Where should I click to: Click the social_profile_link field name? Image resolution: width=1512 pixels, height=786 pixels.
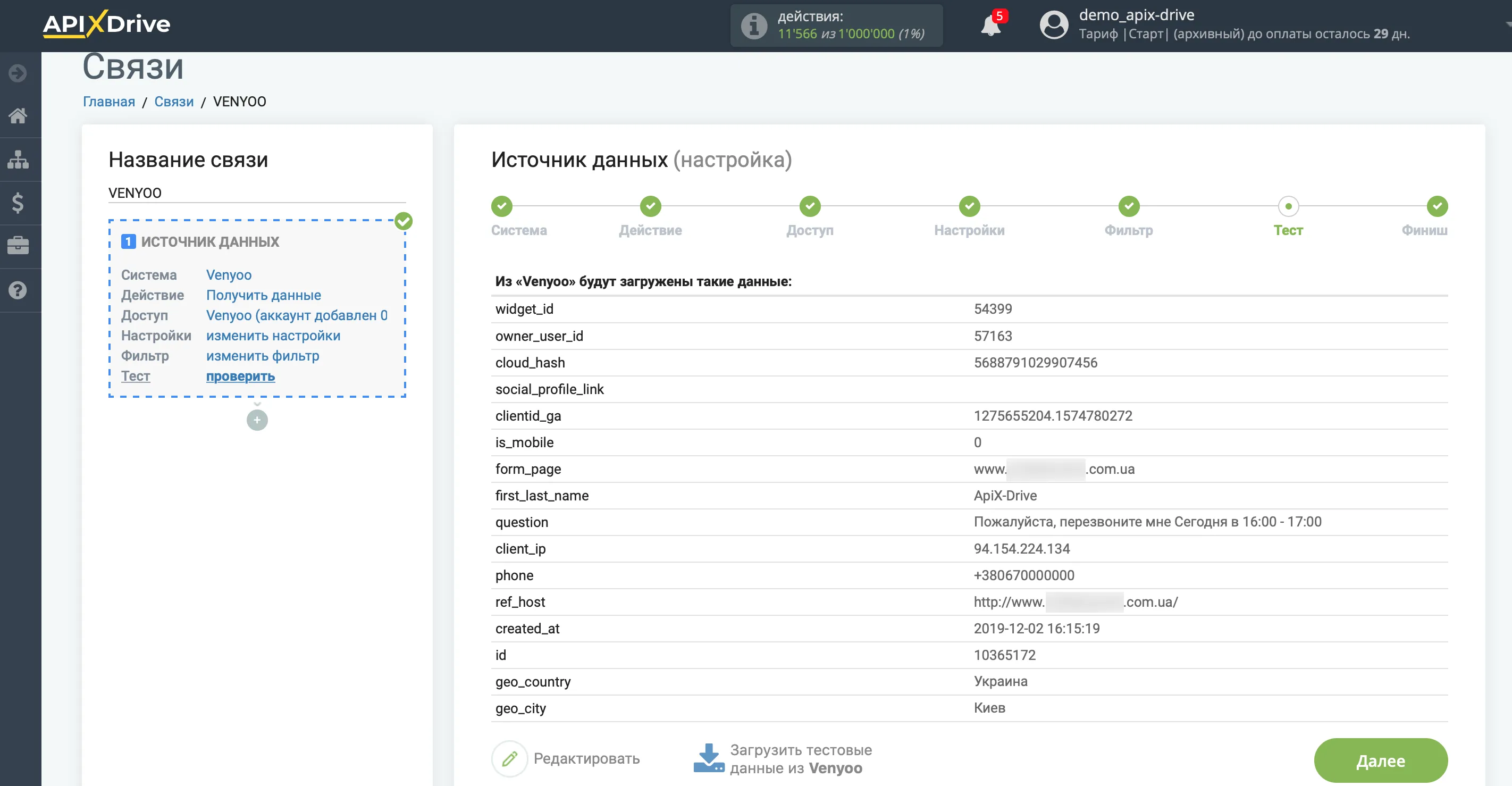[549, 389]
